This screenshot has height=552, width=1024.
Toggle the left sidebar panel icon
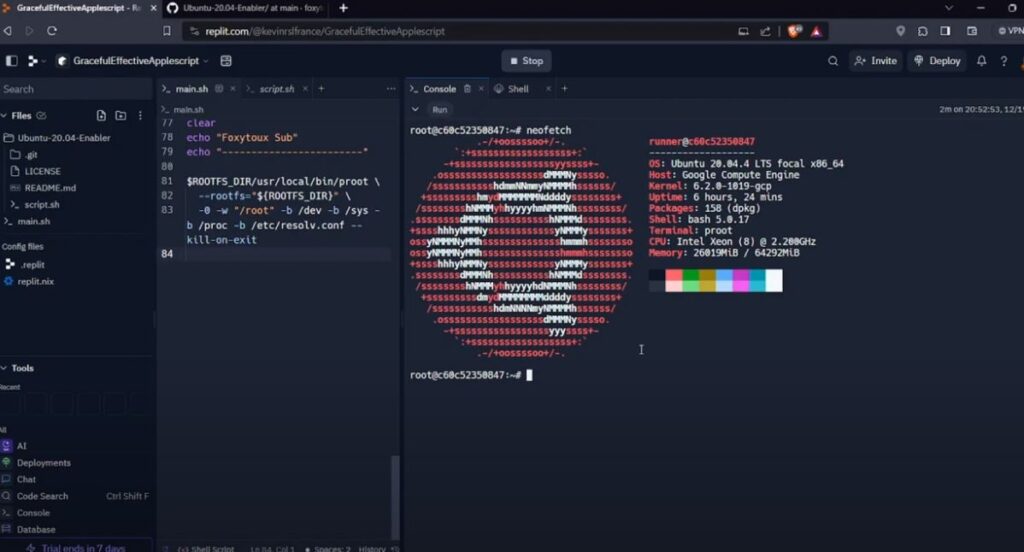12,61
